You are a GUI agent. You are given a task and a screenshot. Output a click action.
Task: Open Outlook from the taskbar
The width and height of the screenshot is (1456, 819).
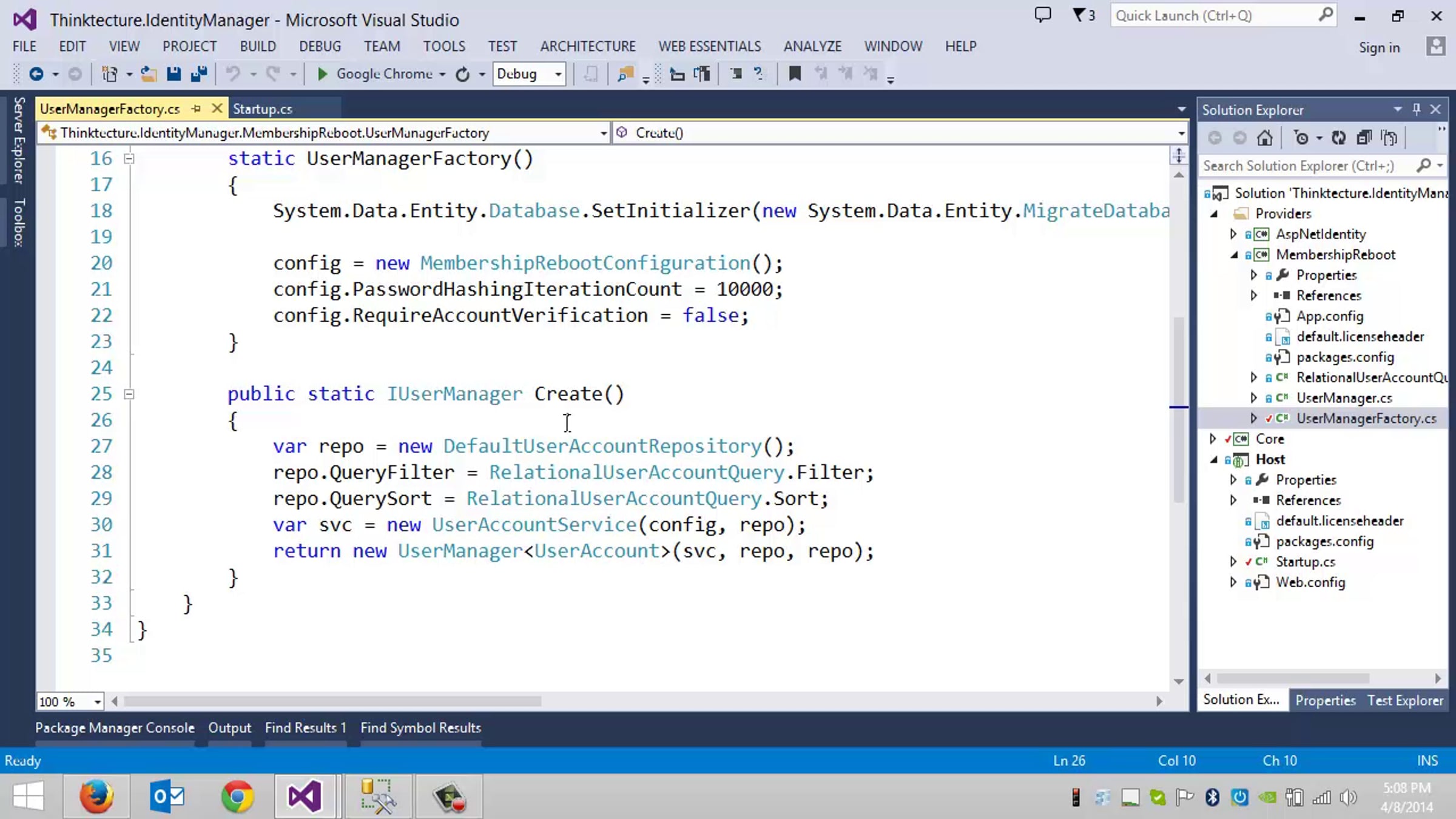click(x=167, y=796)
